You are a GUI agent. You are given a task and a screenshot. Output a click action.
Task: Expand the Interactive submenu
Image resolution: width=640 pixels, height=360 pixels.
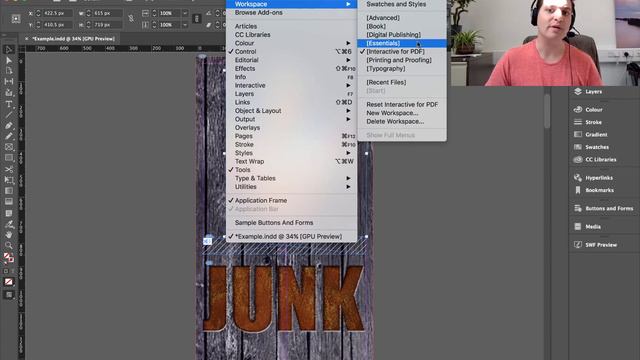coord(291,86)
